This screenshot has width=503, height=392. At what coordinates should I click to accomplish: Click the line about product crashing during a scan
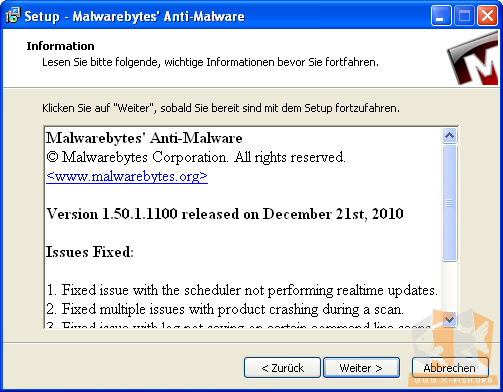click(x=225, y=310)
